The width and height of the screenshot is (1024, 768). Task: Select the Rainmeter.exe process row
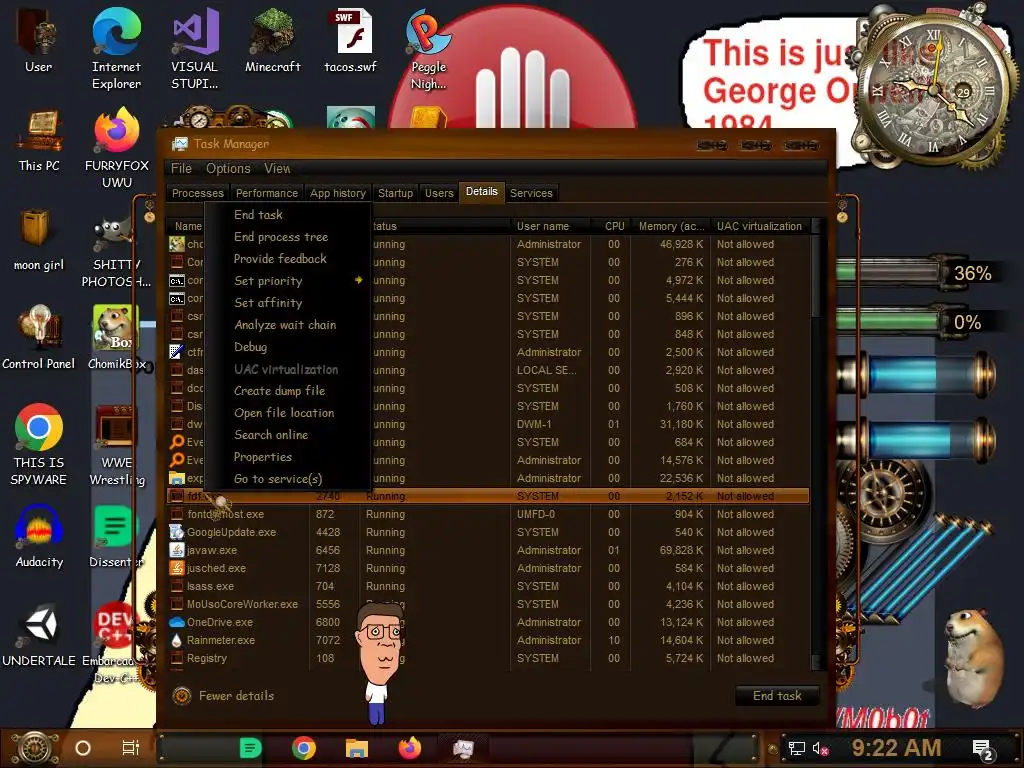(x=488, y=641)
